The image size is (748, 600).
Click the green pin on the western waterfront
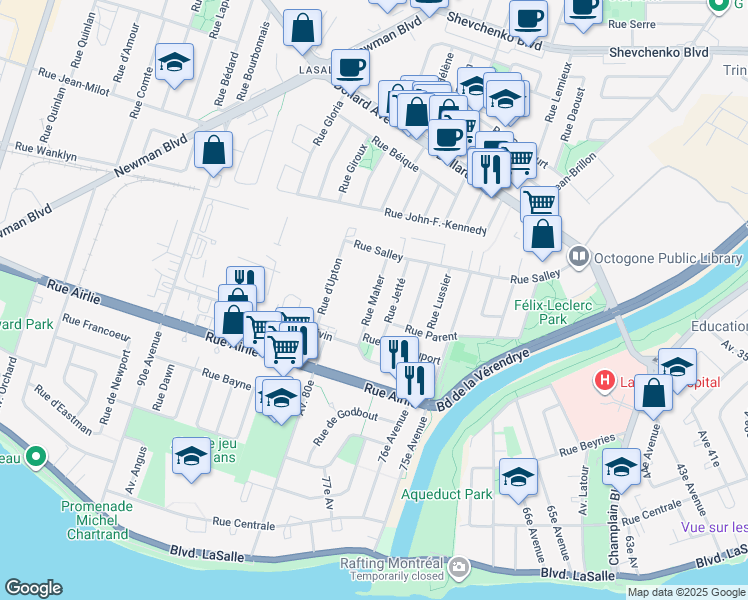click(x=36, y=457)
